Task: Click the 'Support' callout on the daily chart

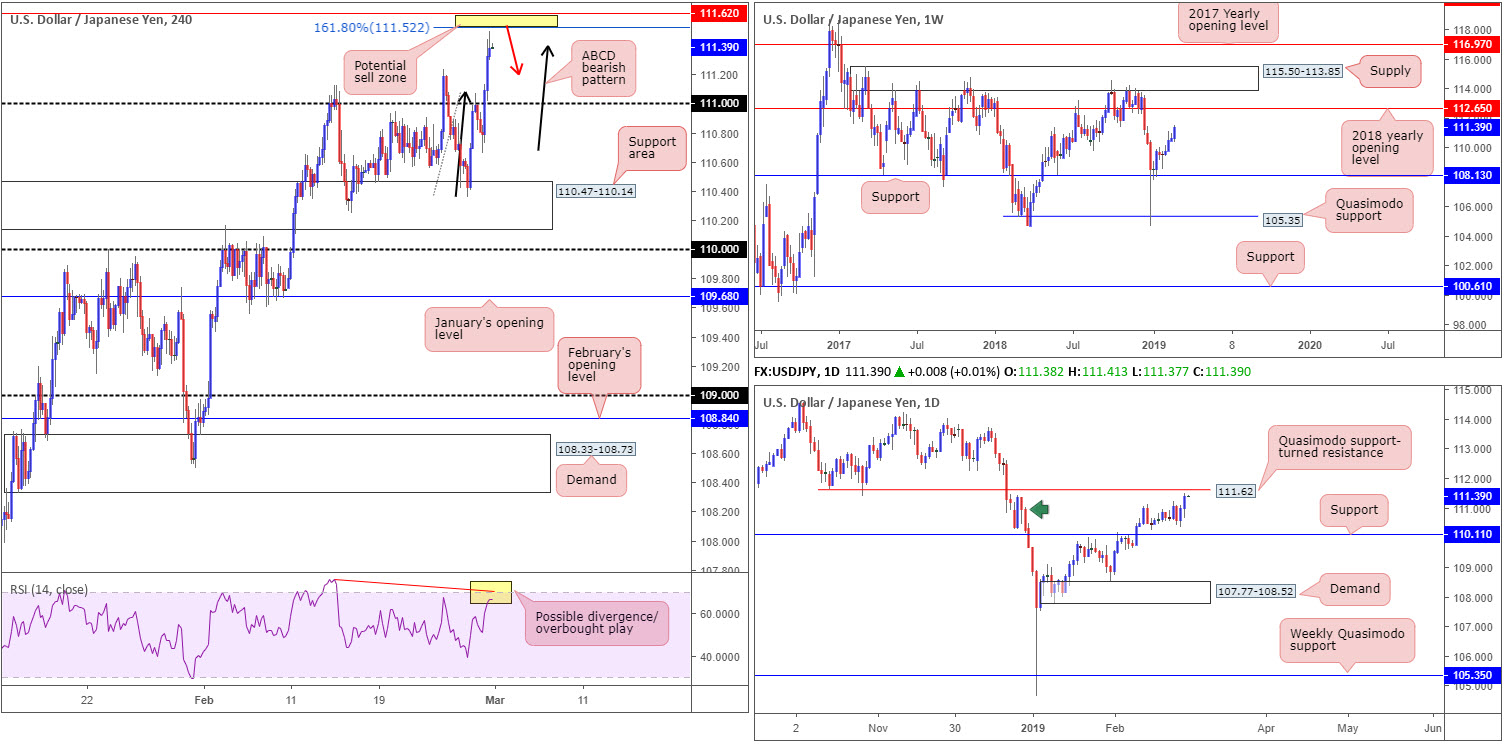Action: tap(1353, 510)
